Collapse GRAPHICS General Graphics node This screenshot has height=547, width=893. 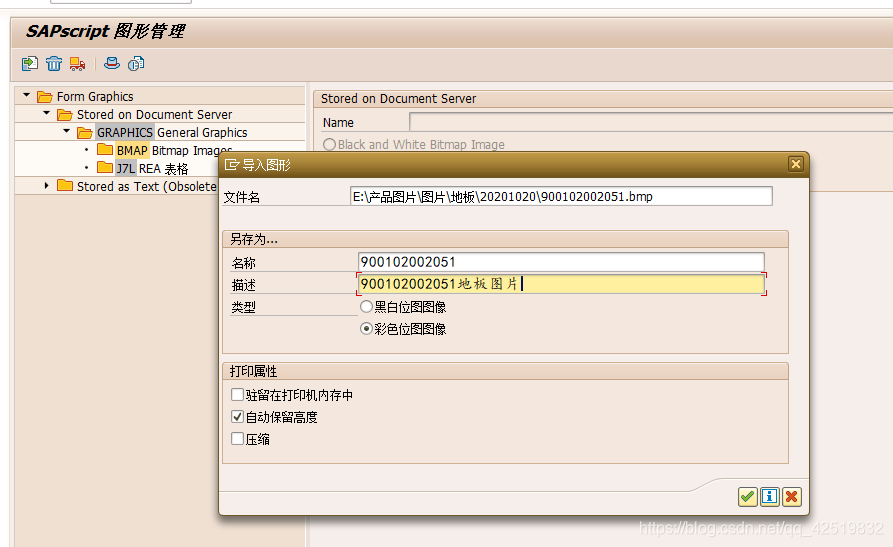pos(67,131)
